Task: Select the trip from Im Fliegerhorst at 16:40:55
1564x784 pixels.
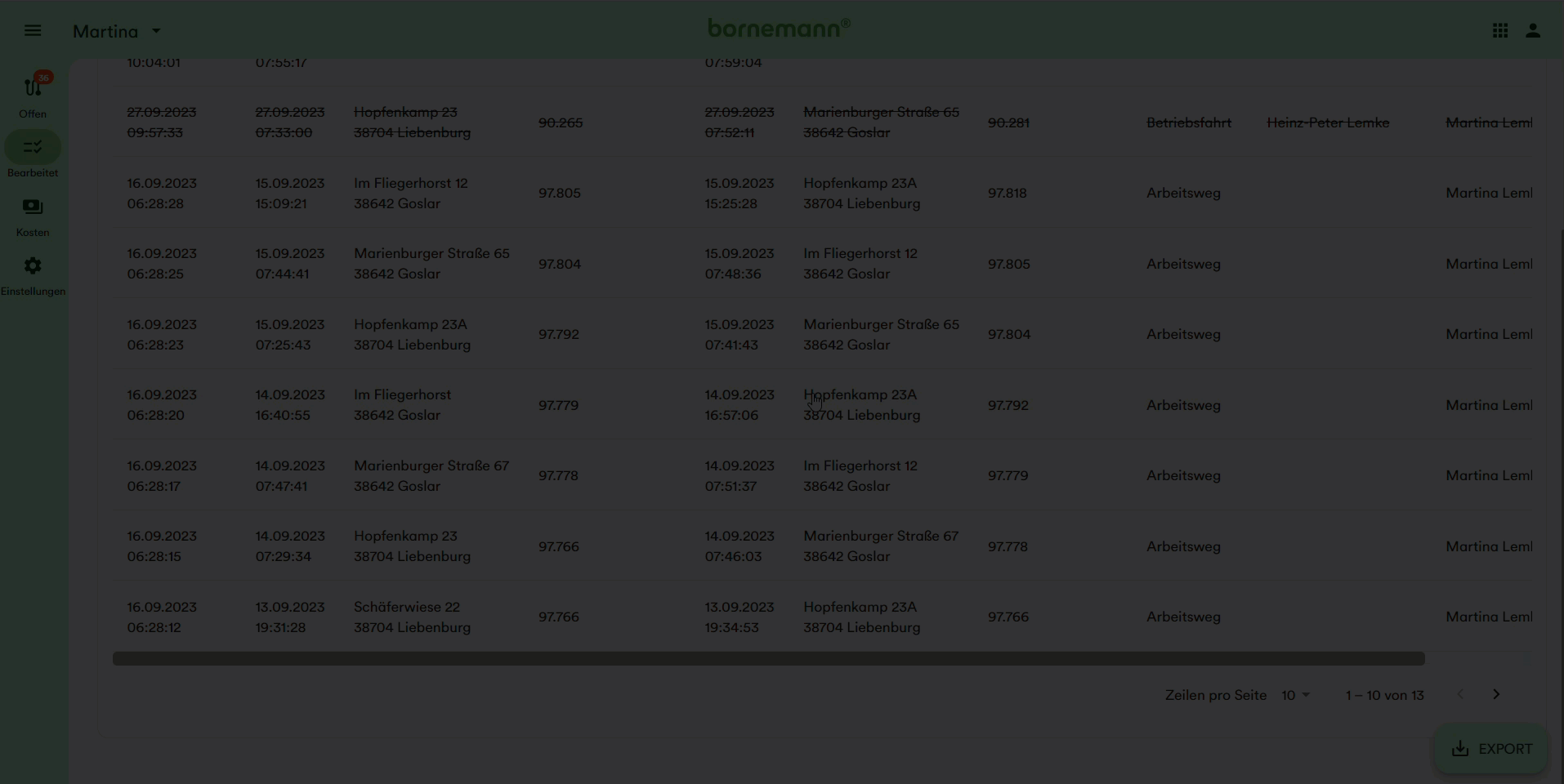Action: [402, 405]
